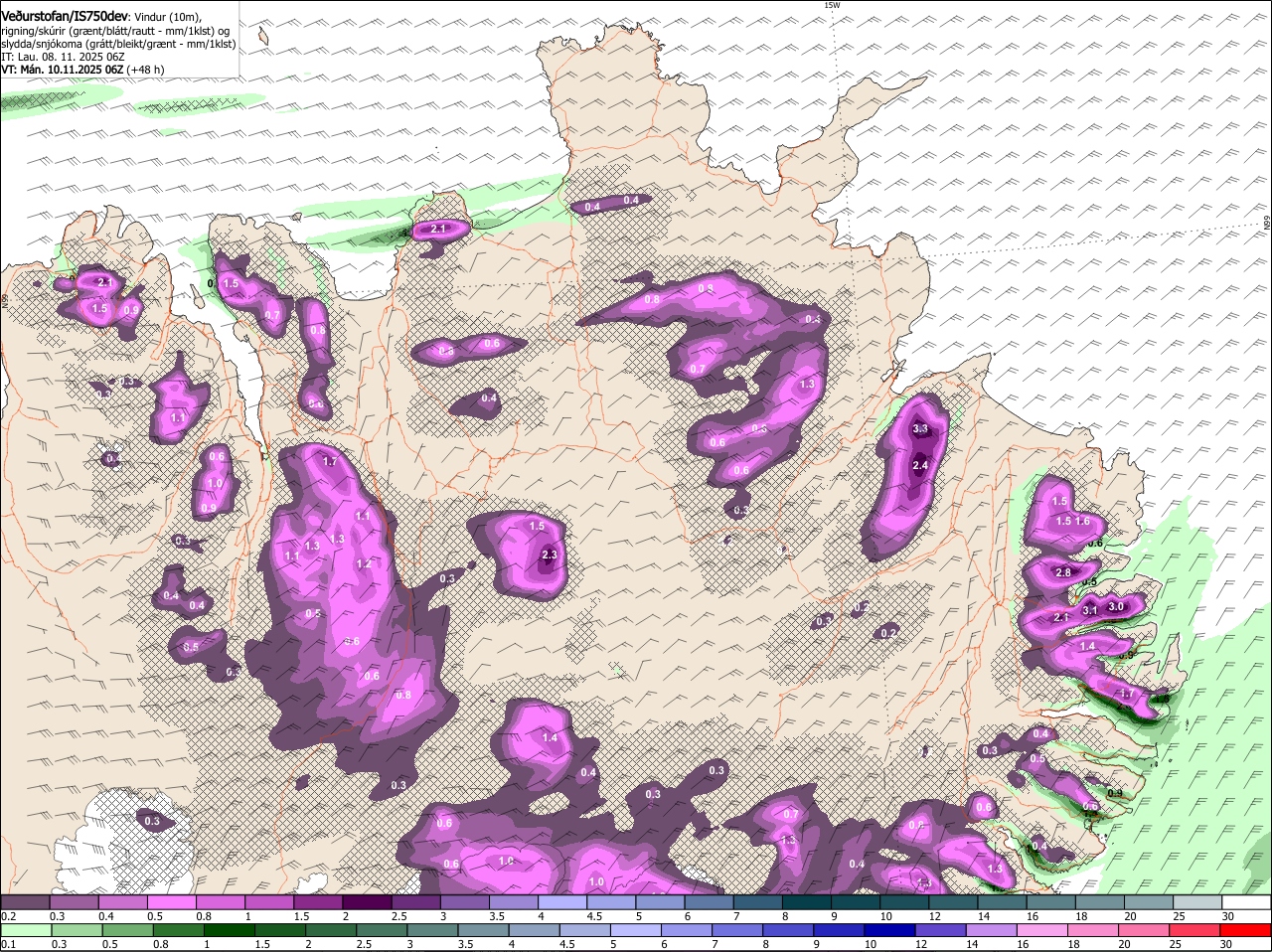Screen dimensions: 1272x952
Task: Pick the darkest purple swatch between 2 and 2.5
Action: [x=367, y=902]
